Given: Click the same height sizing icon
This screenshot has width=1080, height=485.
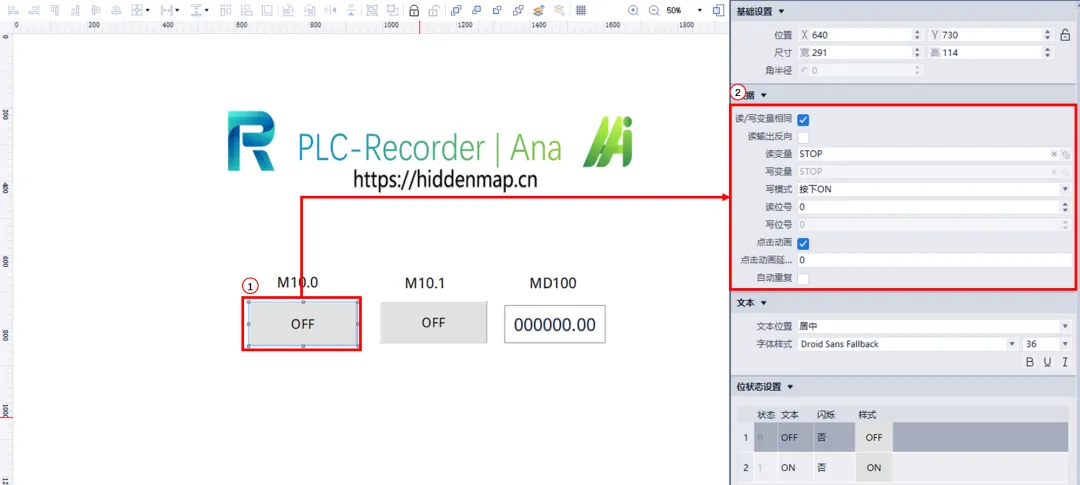Looking at the screenshot, I should coord(246,10).
